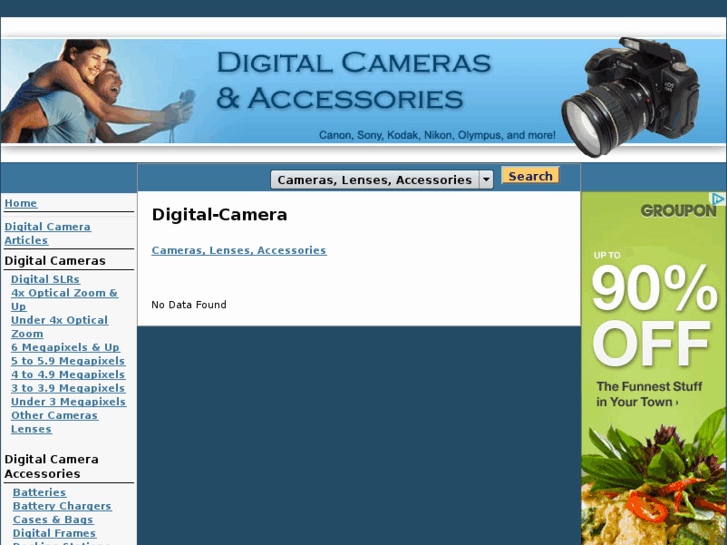The width and height of the screenshot is (727, 545).
Task: Click the Canon camera image in banner
Action: pos(630,96)
